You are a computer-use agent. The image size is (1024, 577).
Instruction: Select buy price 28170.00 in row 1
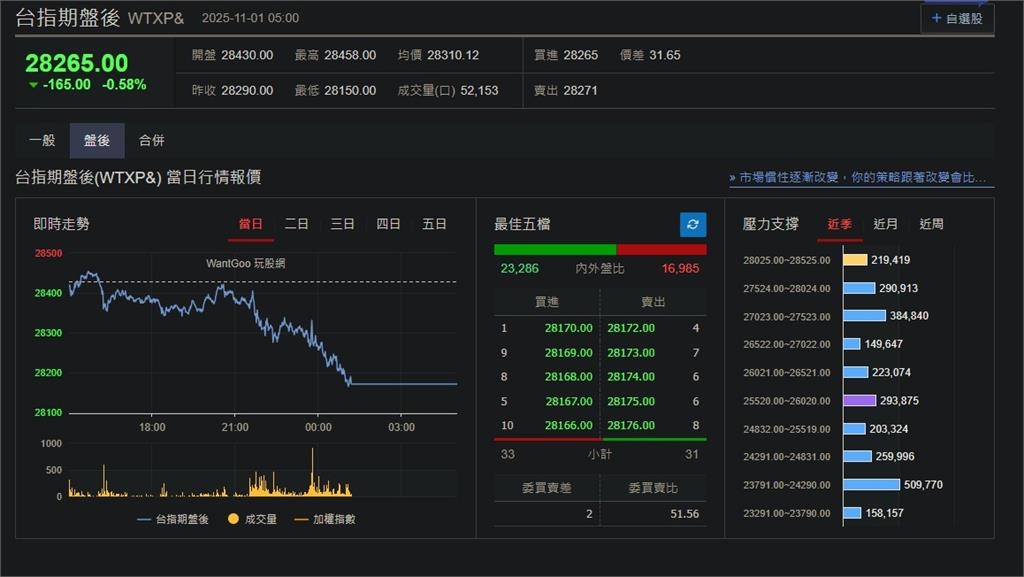click(x=567, y=327)
